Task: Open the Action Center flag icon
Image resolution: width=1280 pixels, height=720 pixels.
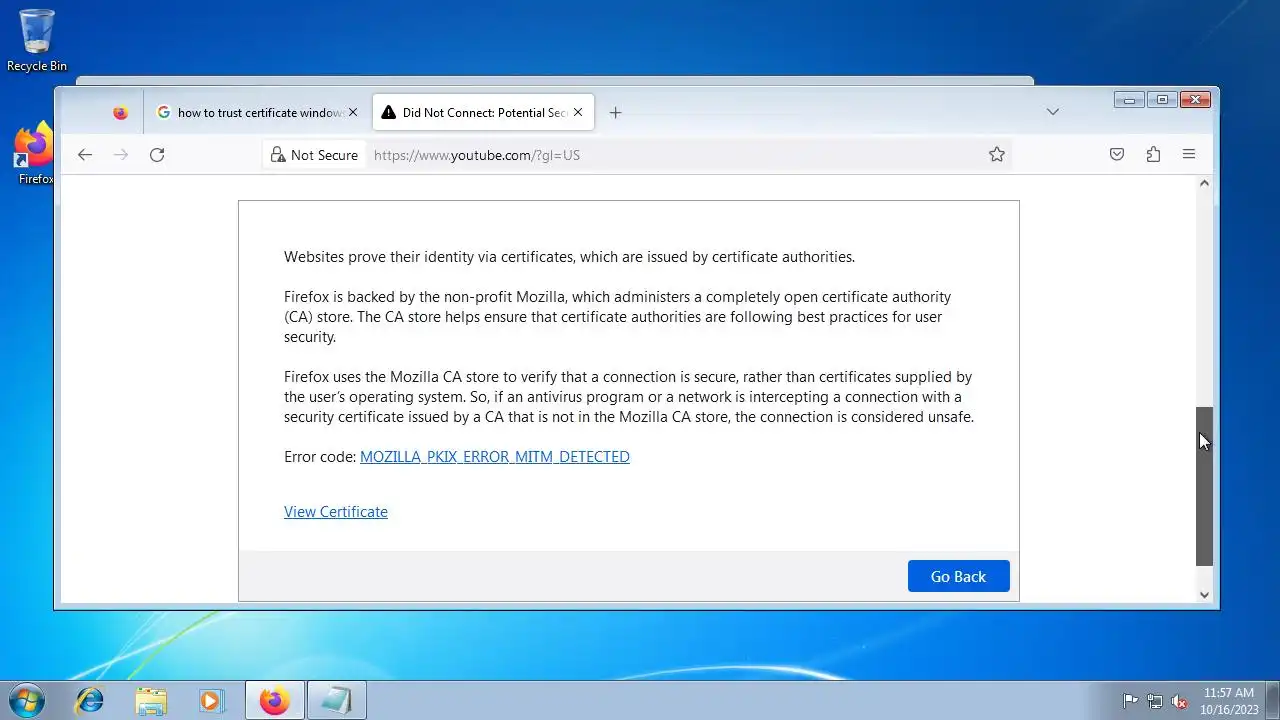Action: coord(1131,701)
